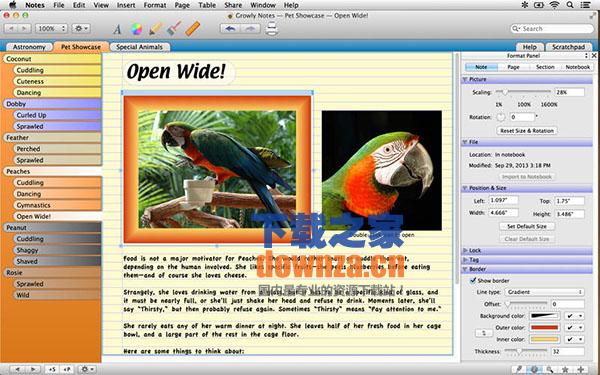Go back with toolbar left arrow
600x375 pixels.
click(11, 29)
